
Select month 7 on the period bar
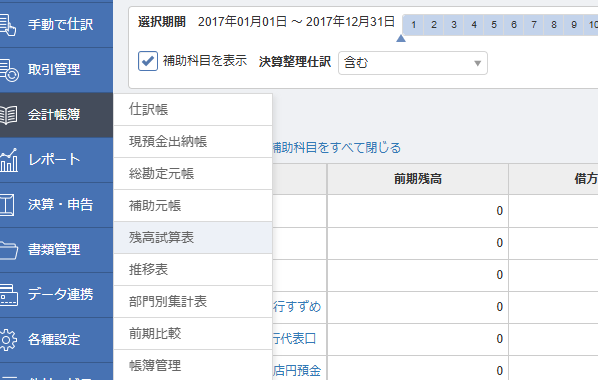tap(534, 25)
